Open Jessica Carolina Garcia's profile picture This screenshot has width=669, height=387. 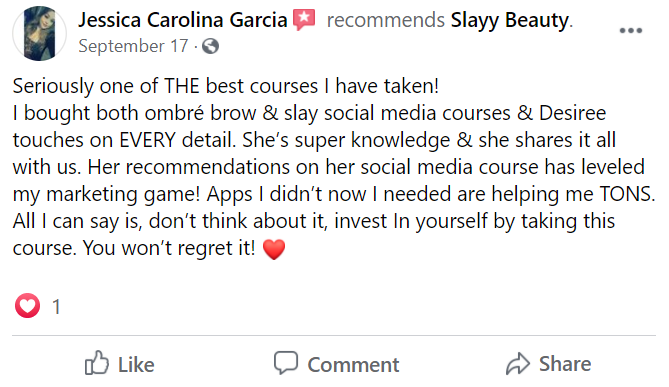coord(39,33)
